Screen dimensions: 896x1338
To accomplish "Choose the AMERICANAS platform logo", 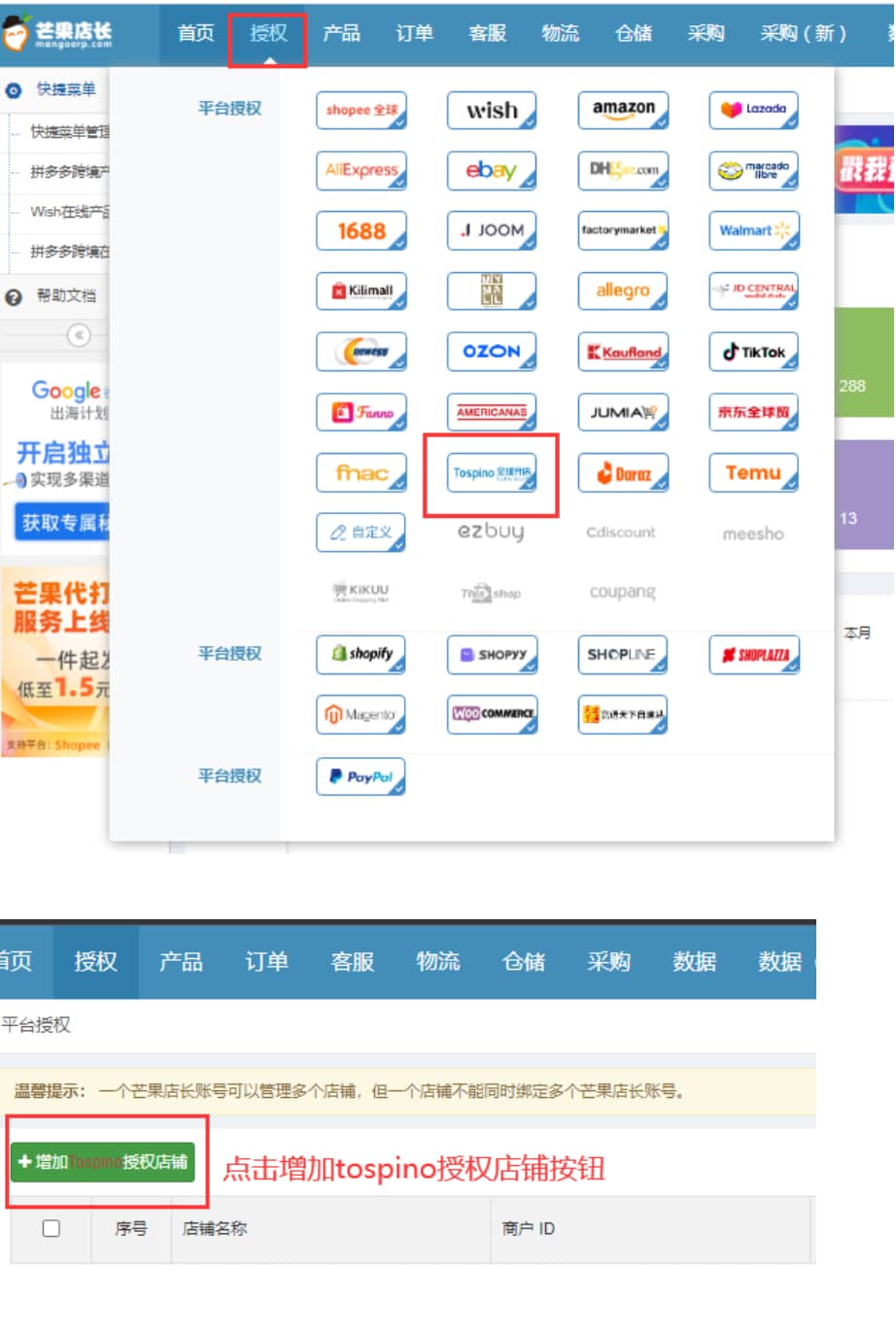I will pyautogui.click(x=492, y=412).
